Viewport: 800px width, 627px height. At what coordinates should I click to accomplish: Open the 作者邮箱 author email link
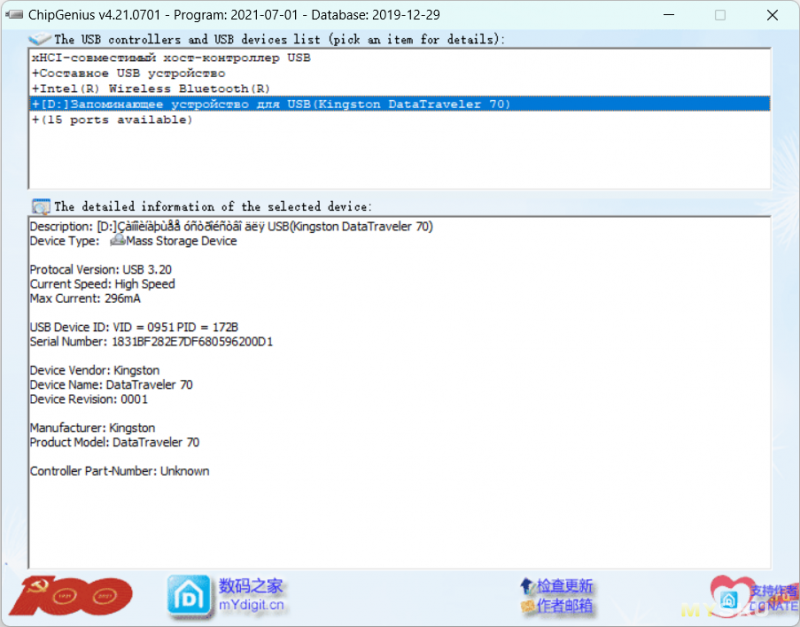pos(565,606)
